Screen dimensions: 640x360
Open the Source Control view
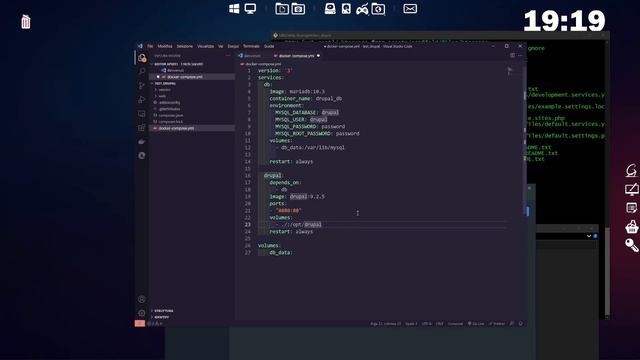coord(142,85)
